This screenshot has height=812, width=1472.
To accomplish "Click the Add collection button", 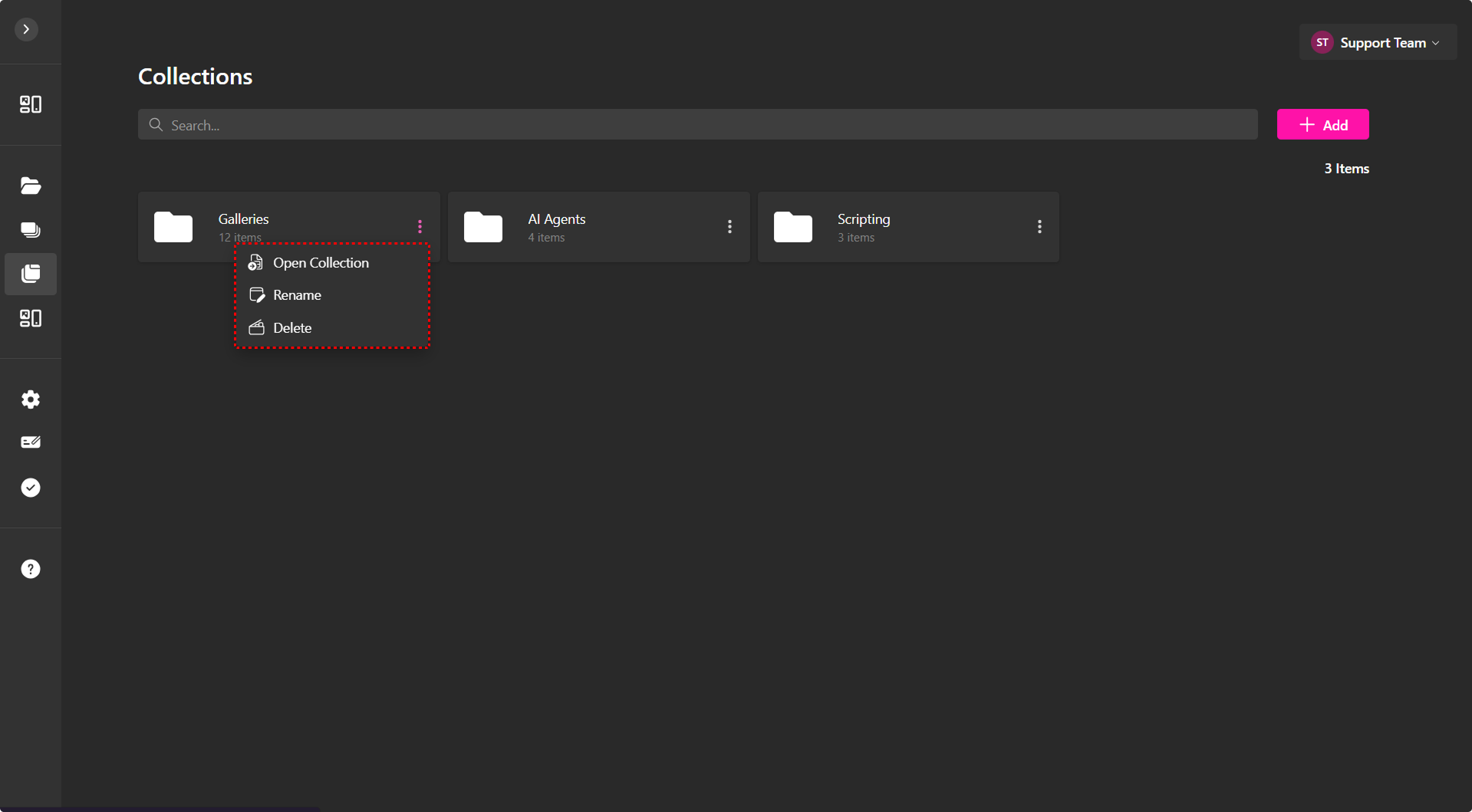I will pyautogui.click(x=1322, y=125).
